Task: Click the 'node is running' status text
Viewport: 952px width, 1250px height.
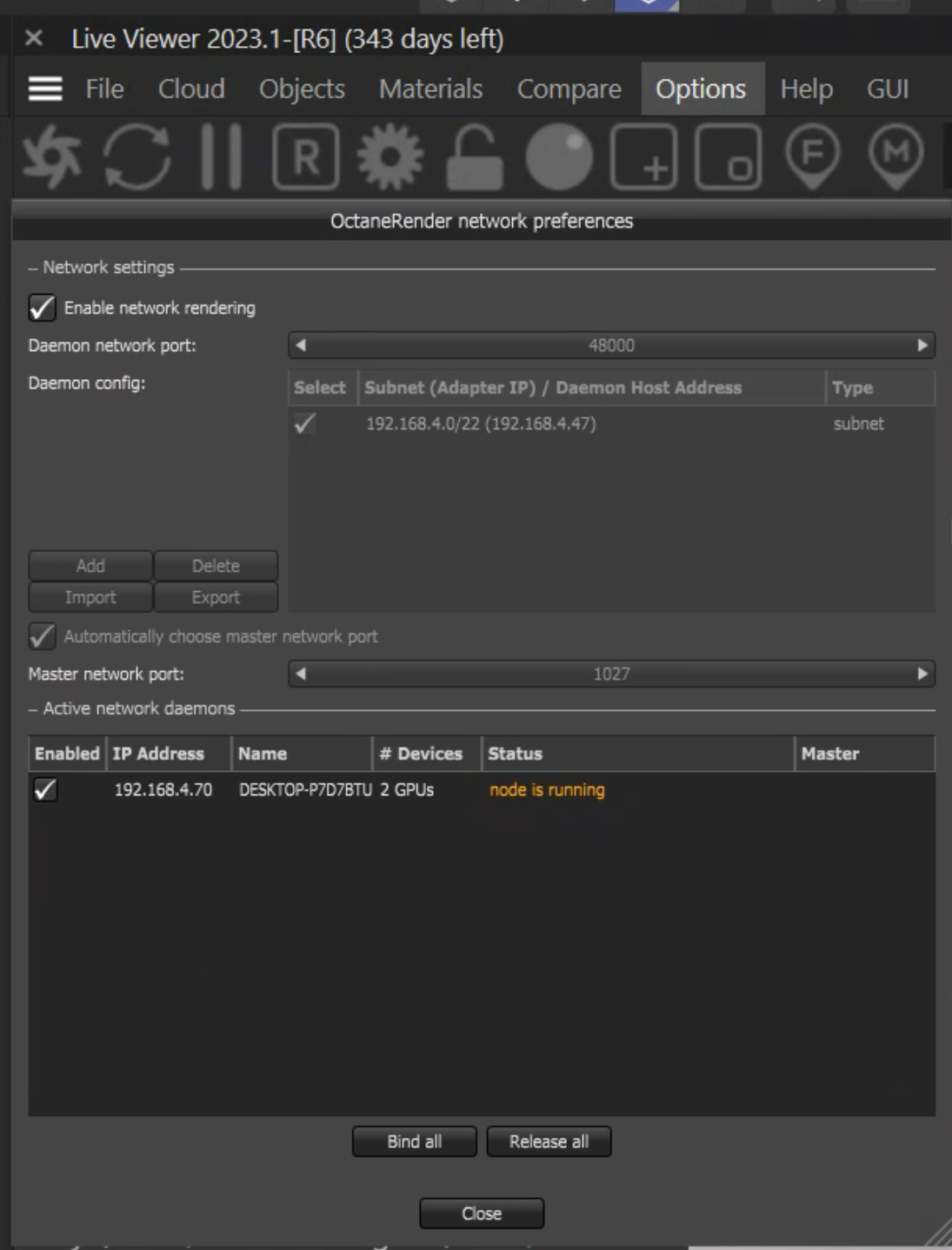Action: click(547, 789)
